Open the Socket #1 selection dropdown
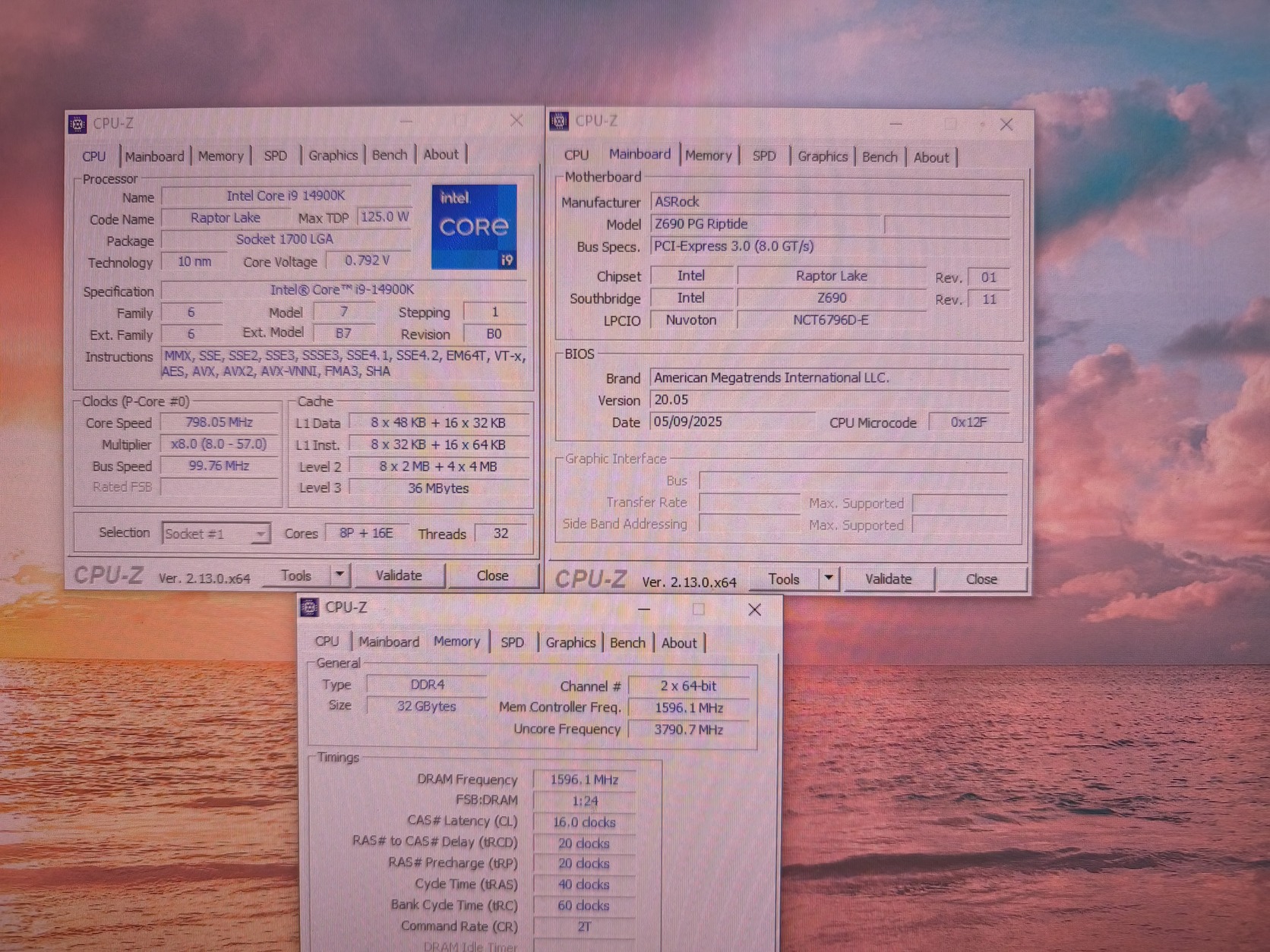1270x952 pixels. 216,534
